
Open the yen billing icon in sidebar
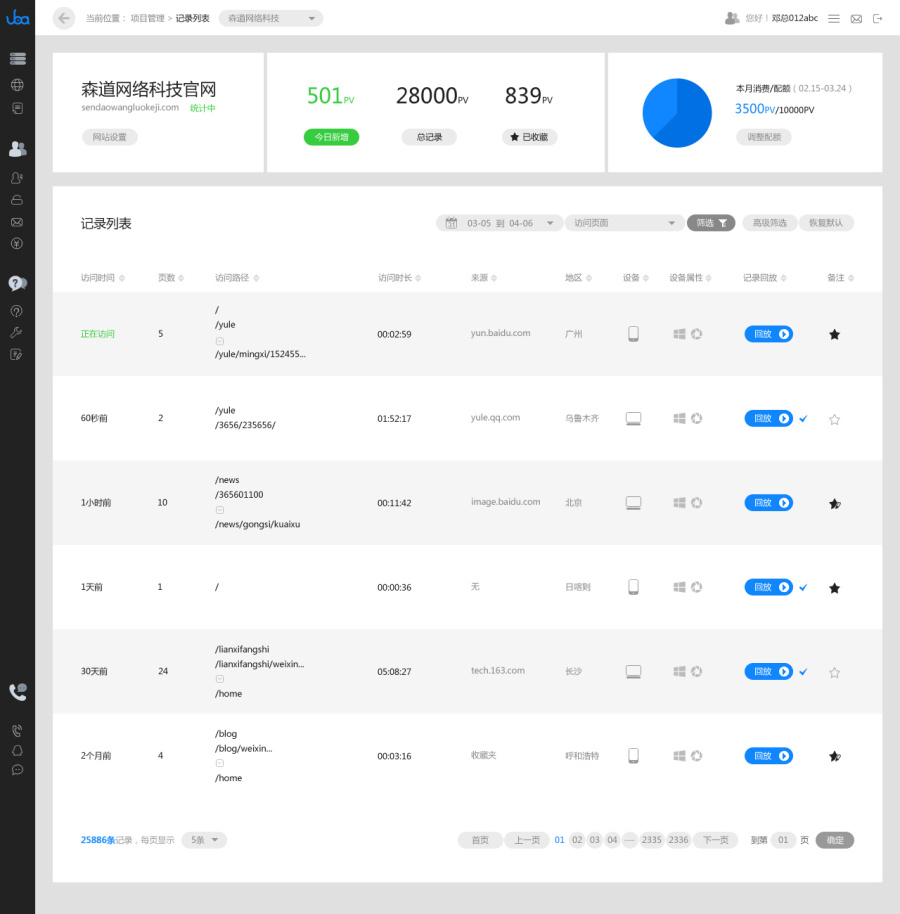pos(17,243)
